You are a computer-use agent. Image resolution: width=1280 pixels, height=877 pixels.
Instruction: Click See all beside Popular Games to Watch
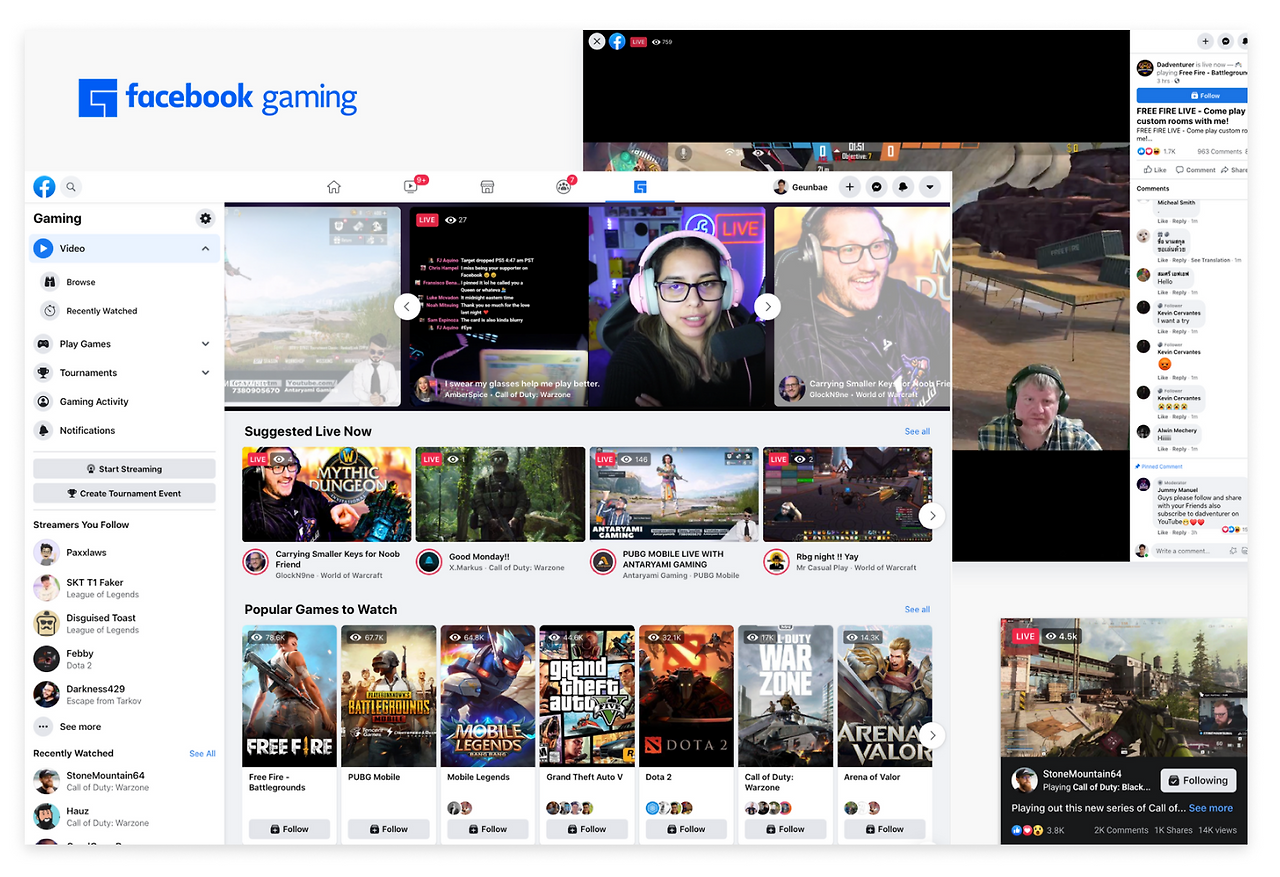(917, 610)
